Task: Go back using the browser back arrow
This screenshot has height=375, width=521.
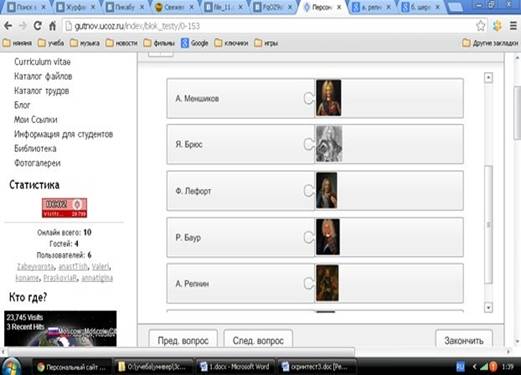Action: tap(8, 26)
